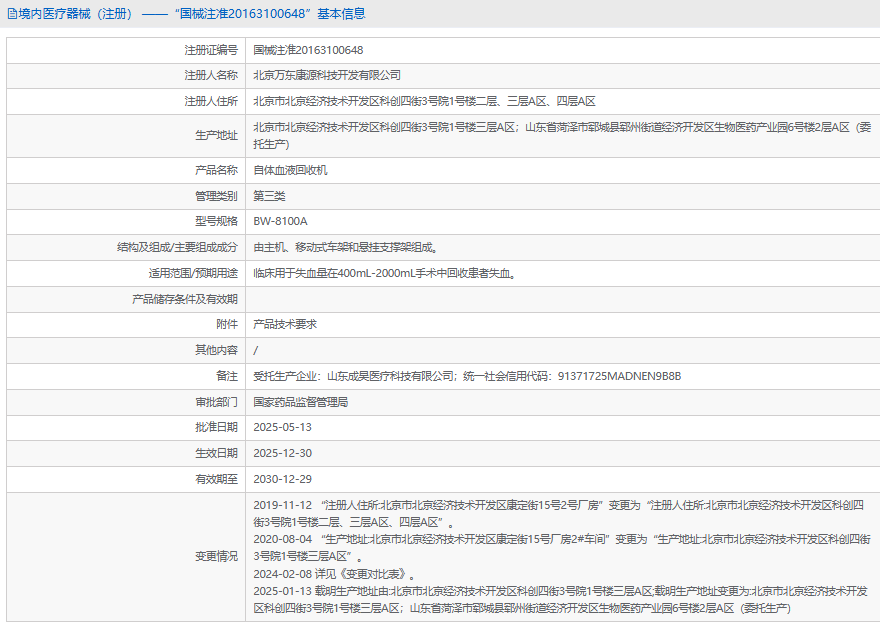The image size is (880, 622).
Task: Click the label 审批部门
Action: (217, 402)
